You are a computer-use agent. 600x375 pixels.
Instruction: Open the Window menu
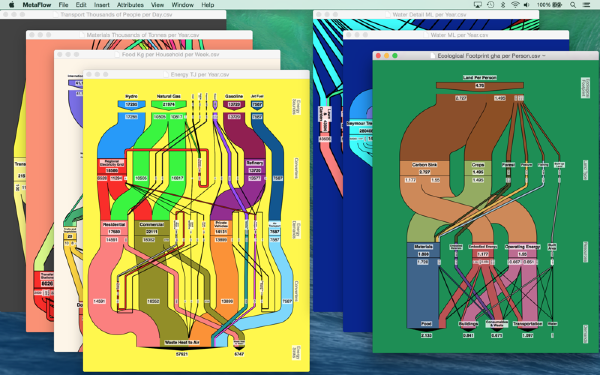(x=183, y=5)
